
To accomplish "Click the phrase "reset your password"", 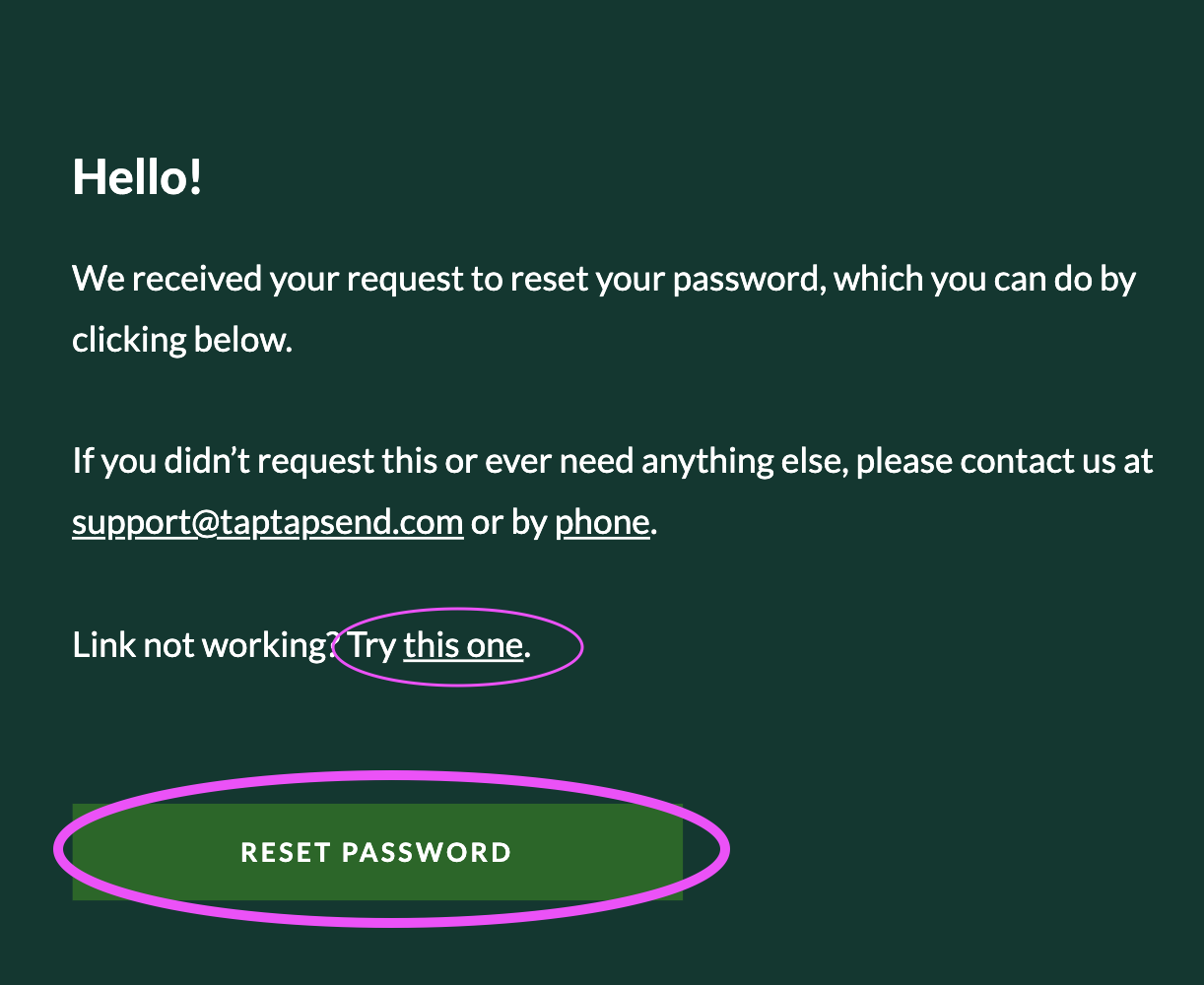I will [665, 280].
